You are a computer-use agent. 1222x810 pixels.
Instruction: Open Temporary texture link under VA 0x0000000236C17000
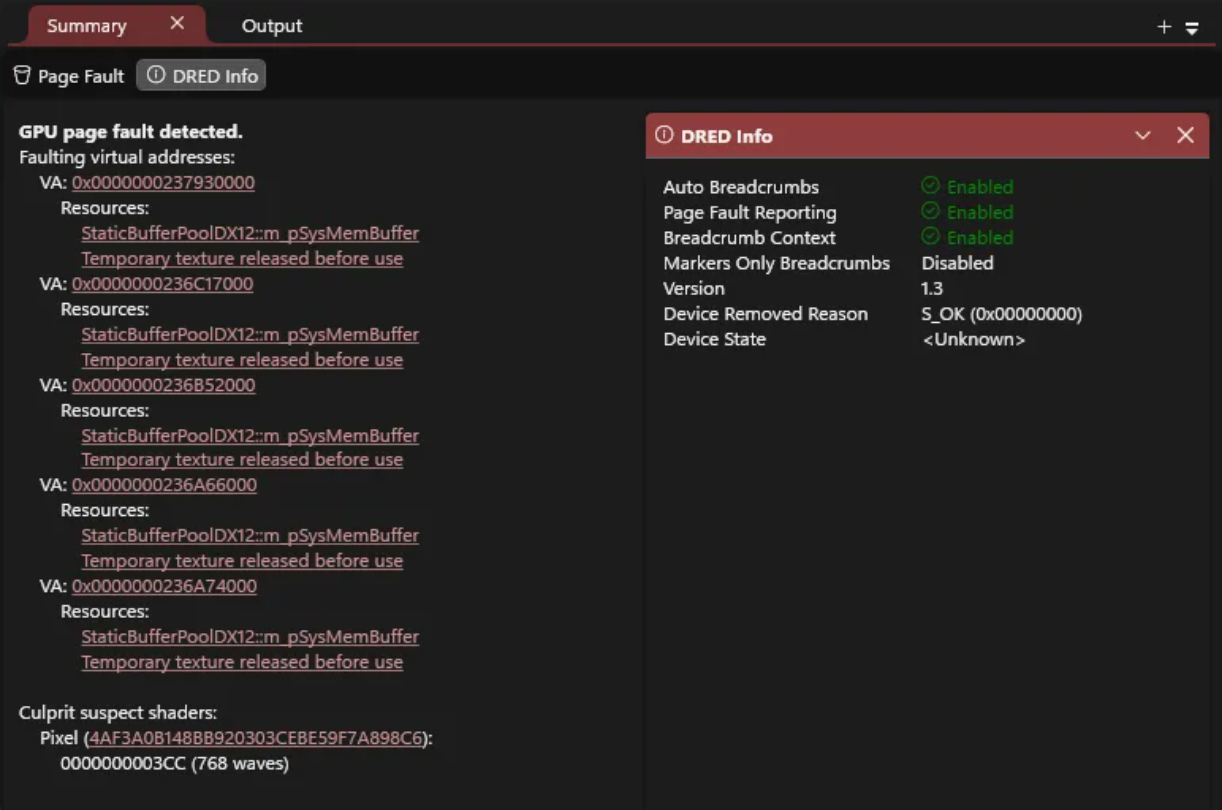[242, 360]
